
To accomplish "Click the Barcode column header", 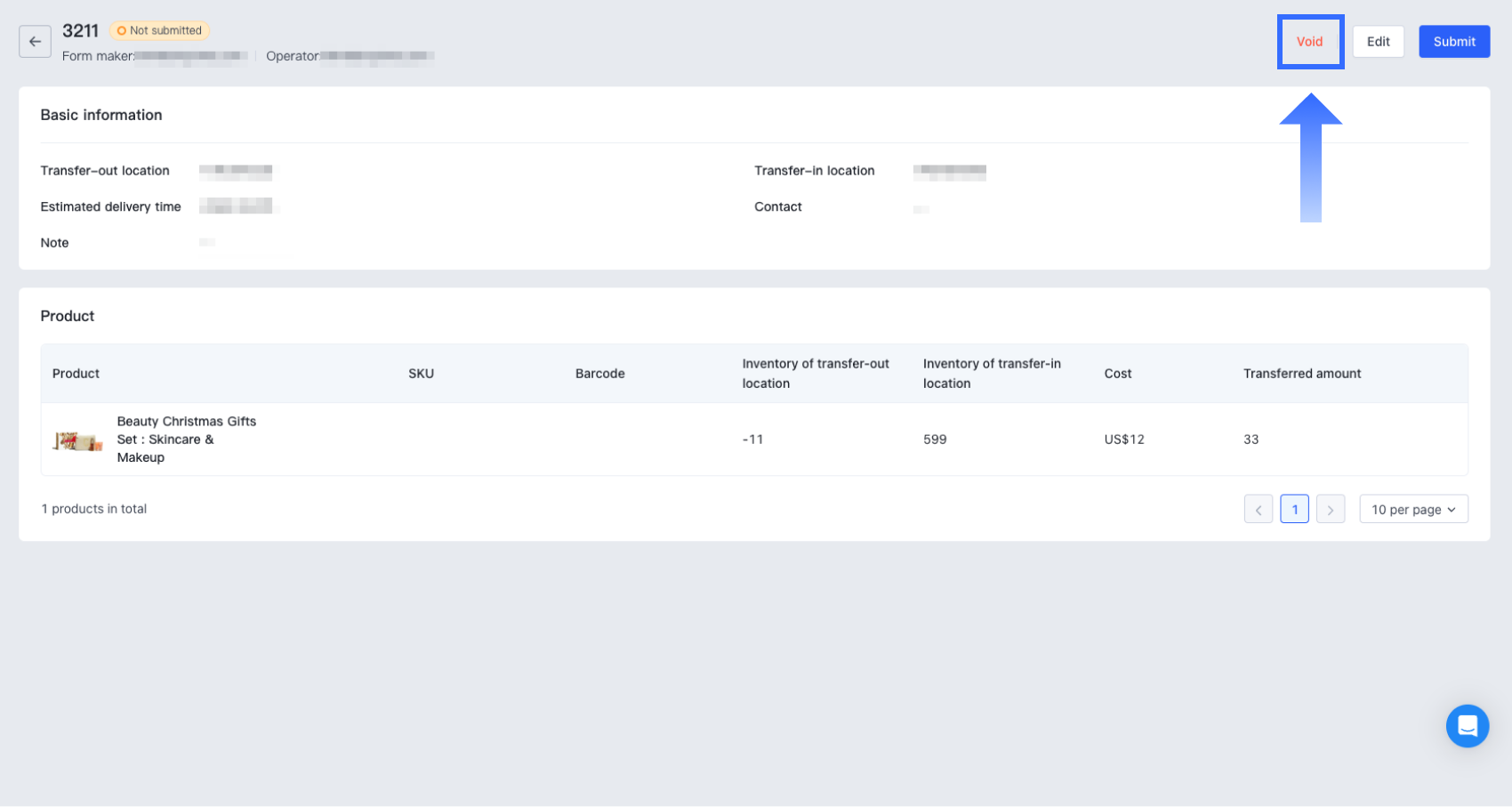I will pyautogui.click(x=599, y=374).
